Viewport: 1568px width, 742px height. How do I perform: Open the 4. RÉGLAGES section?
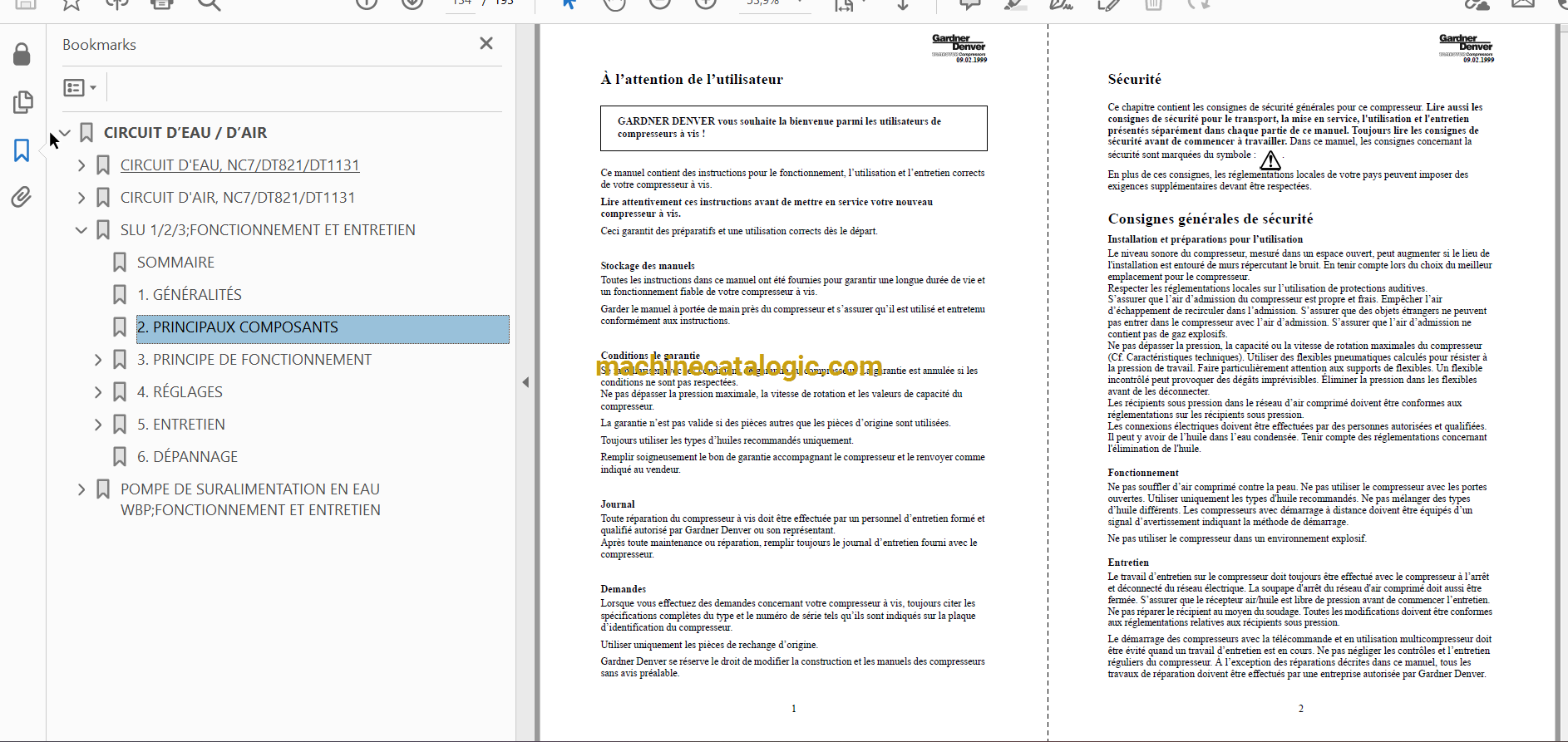point(180,392)
